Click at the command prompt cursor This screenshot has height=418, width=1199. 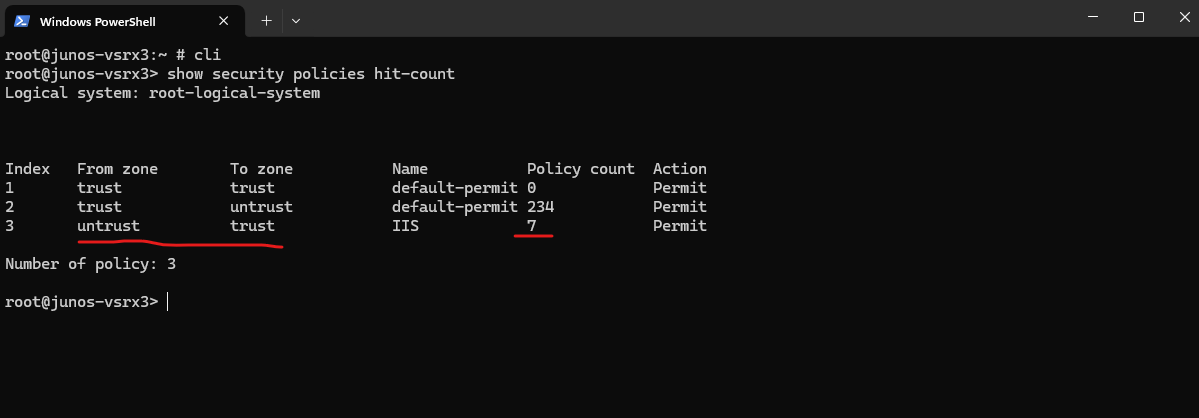167,302
